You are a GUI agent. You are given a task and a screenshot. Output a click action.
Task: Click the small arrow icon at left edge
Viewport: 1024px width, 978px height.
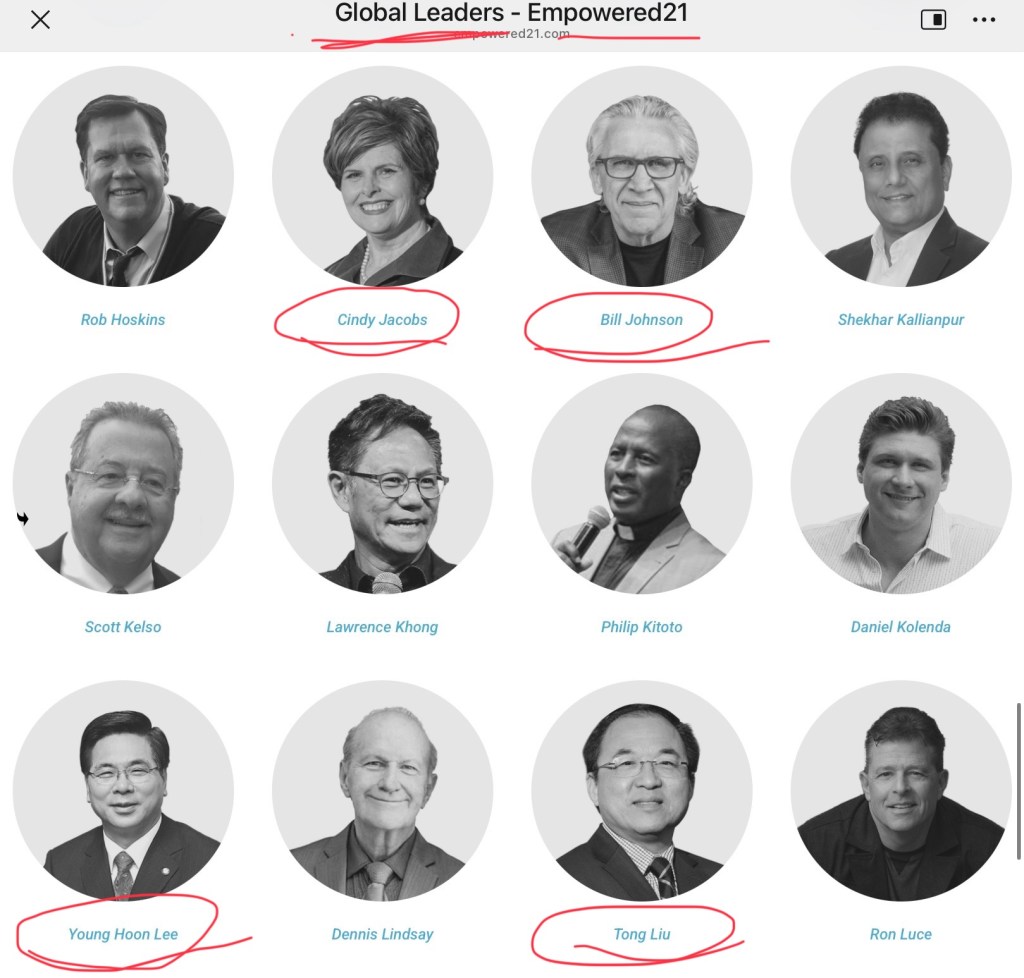click(x=23, y=519)
